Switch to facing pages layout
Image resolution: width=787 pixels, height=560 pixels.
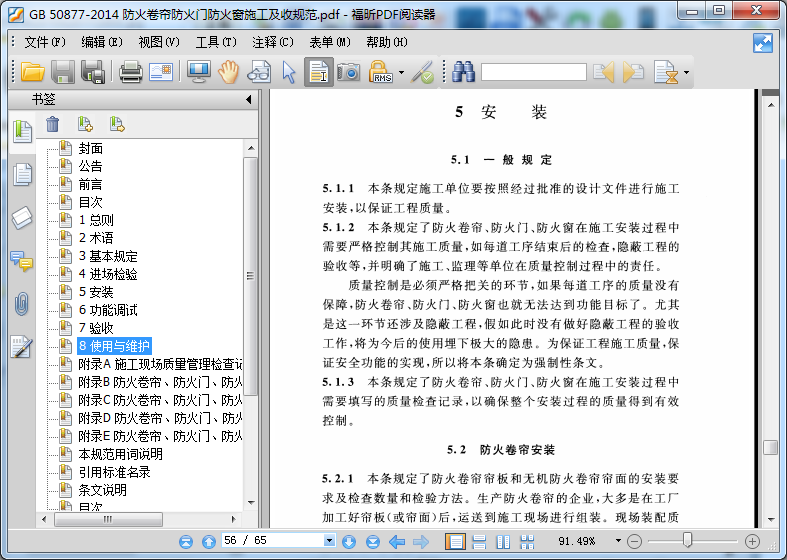pyautogui.click(x=503, y=541)
